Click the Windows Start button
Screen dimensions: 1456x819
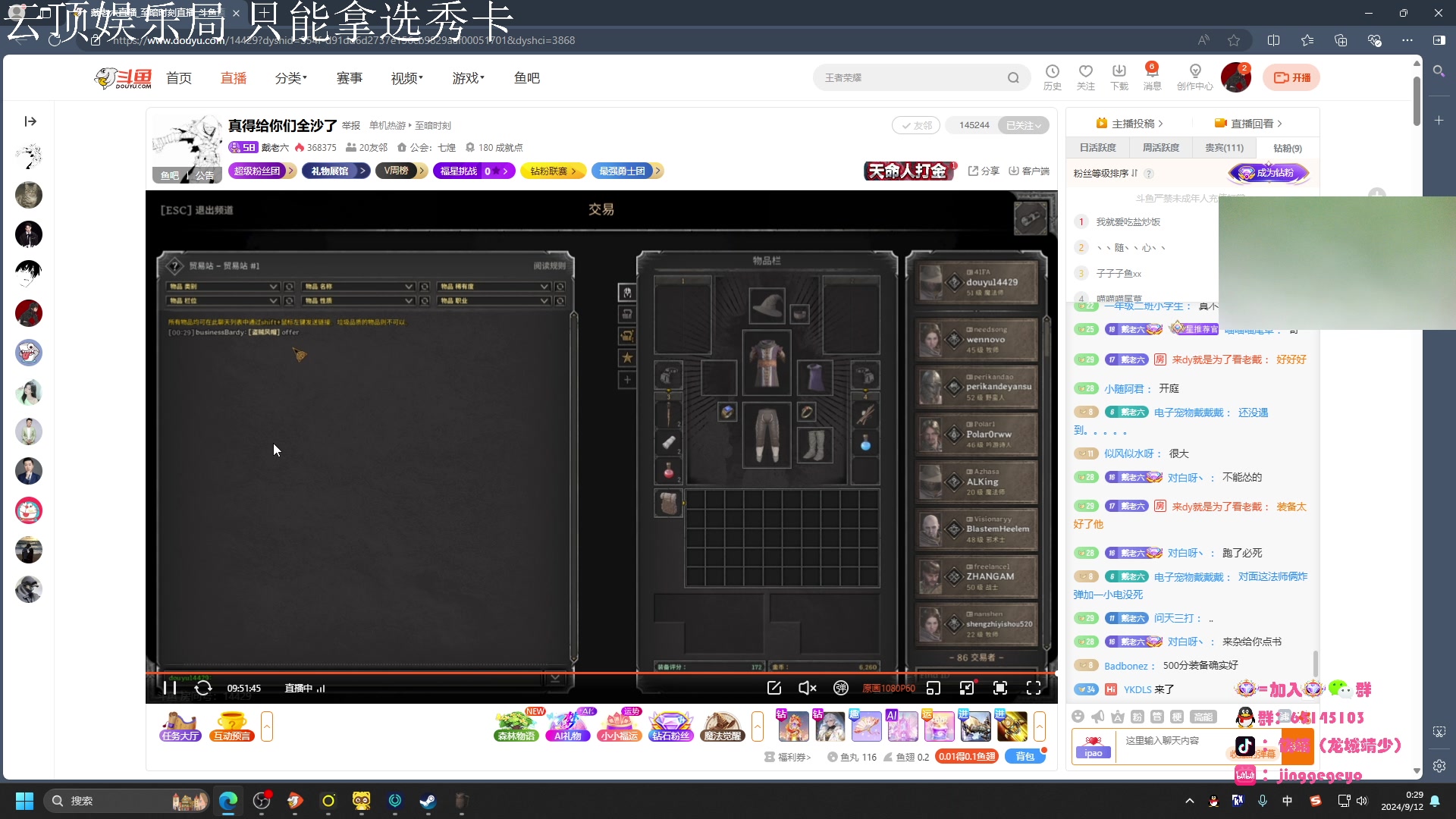pyautogui.click(x=24, y=801)
